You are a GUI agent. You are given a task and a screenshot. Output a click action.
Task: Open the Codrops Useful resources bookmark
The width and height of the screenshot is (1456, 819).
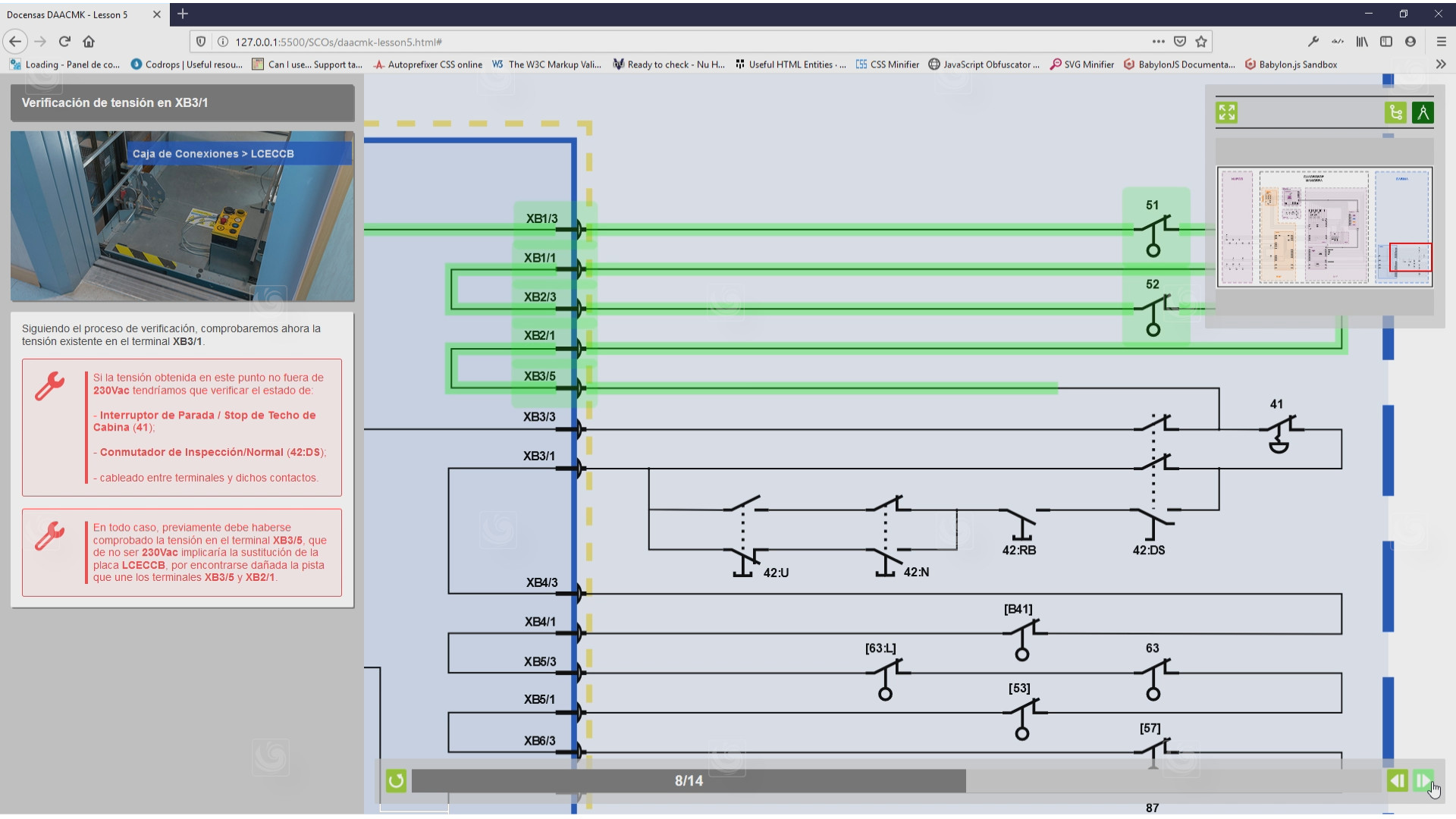(187, 64)
